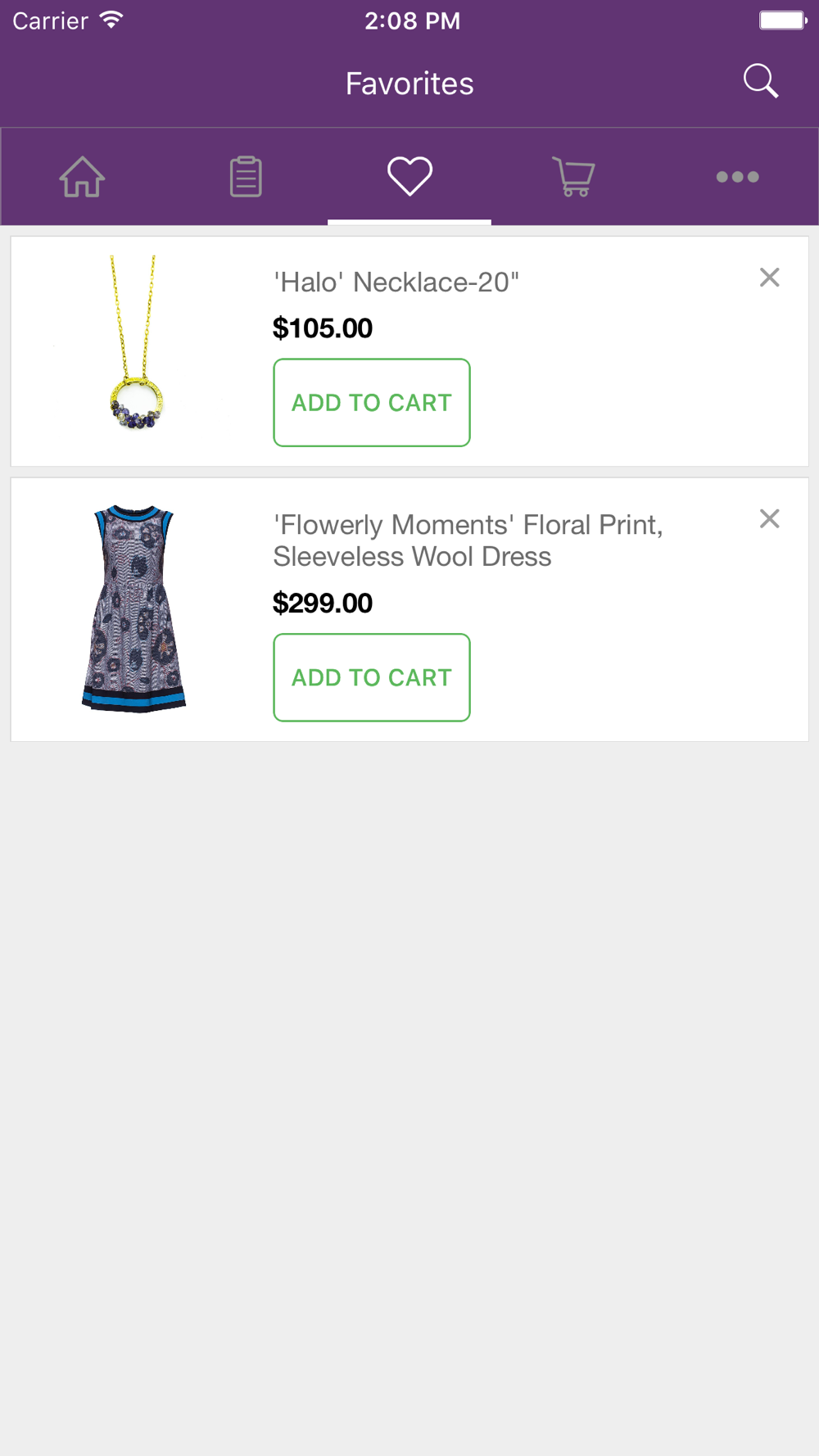
Task: Add 'Halo' Necklace to cart
Action: 372,402
